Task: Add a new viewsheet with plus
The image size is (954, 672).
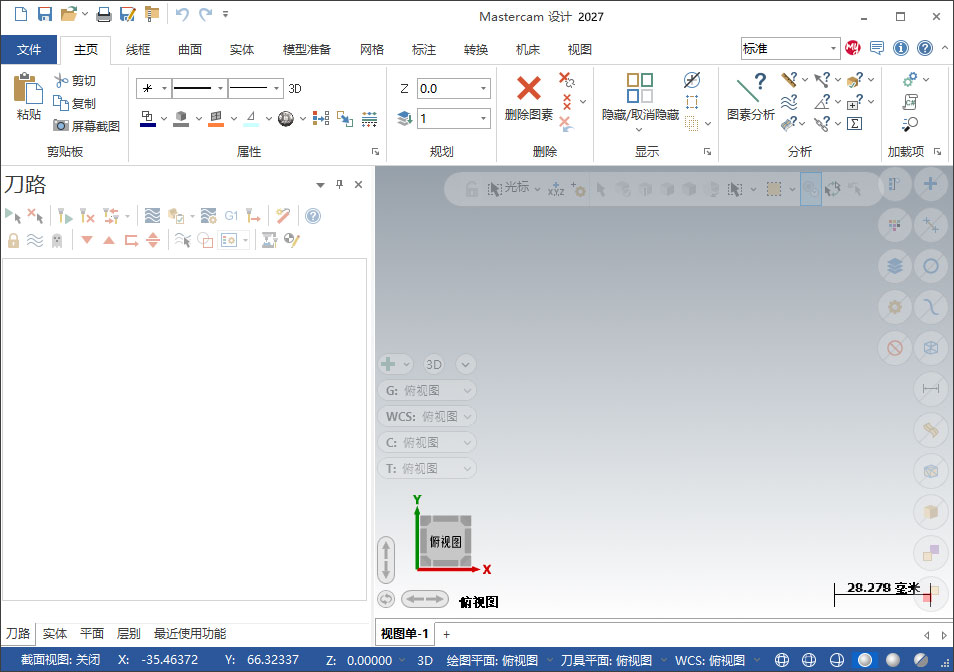Action: click(447, 634)
